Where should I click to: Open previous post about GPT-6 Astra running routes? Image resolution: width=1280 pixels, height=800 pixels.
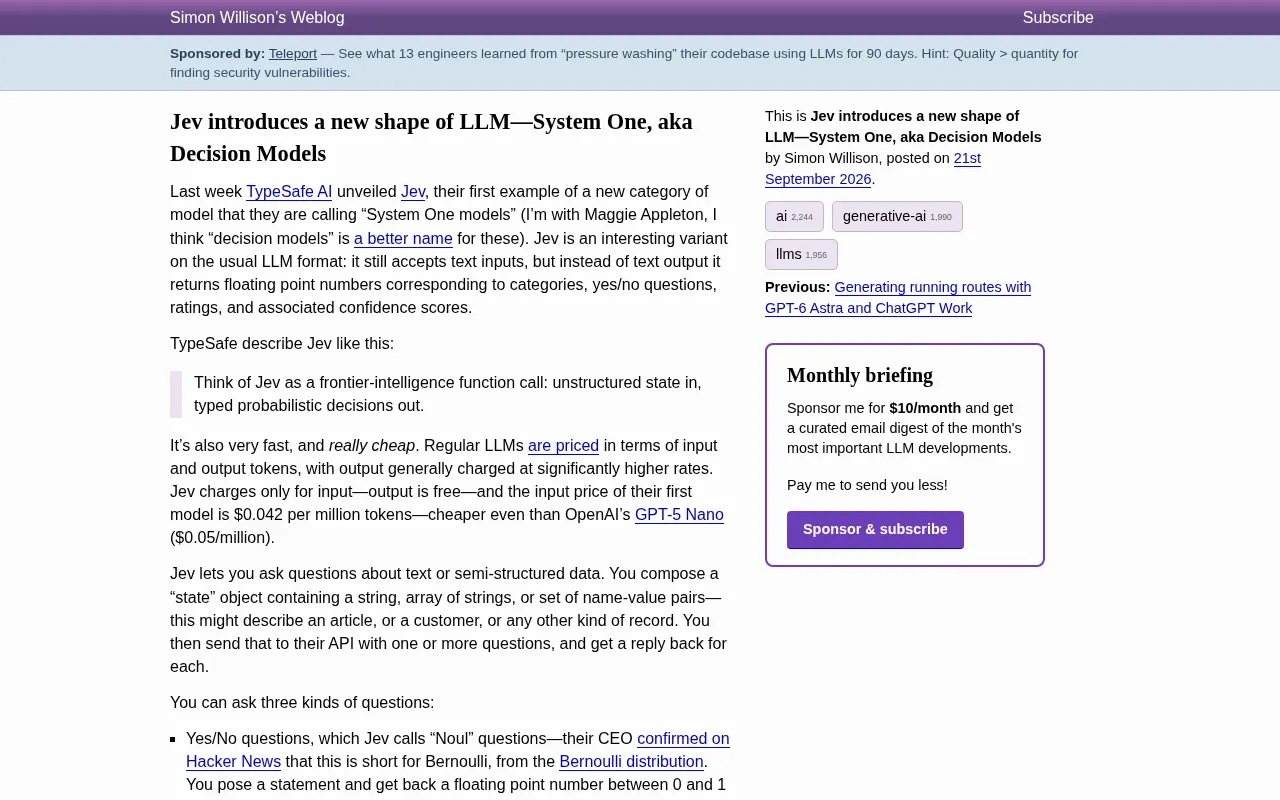(898, 297)
